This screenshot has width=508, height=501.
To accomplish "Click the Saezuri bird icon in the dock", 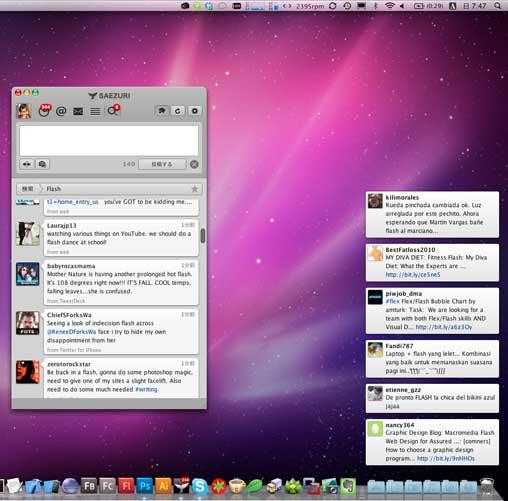I will 182,486.
